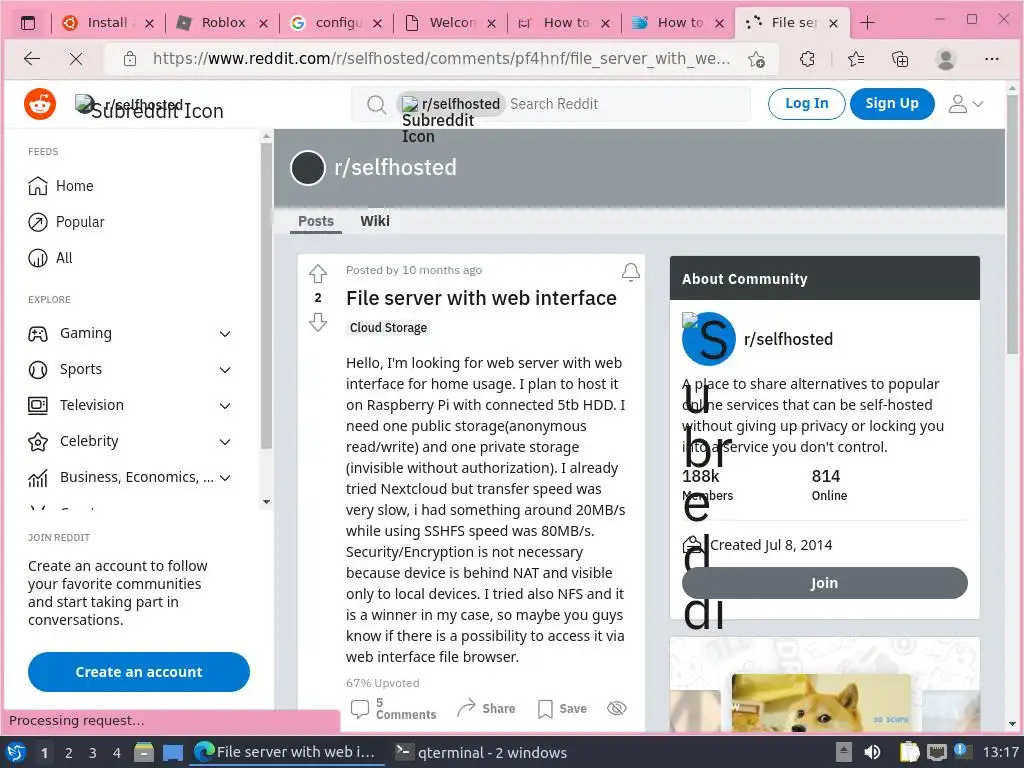Screen dimensions: 1024x768
Task: Go back with browser back arrow
Action: [32, 59]
